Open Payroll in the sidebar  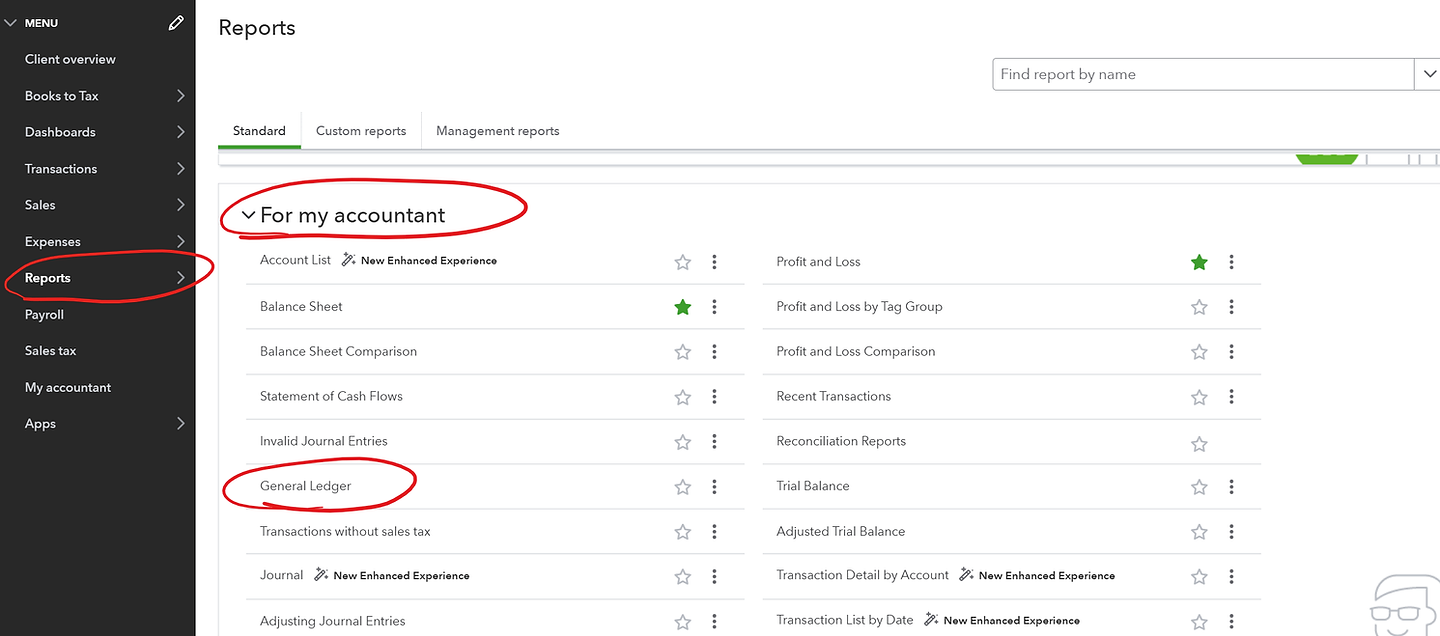point(44,314)
